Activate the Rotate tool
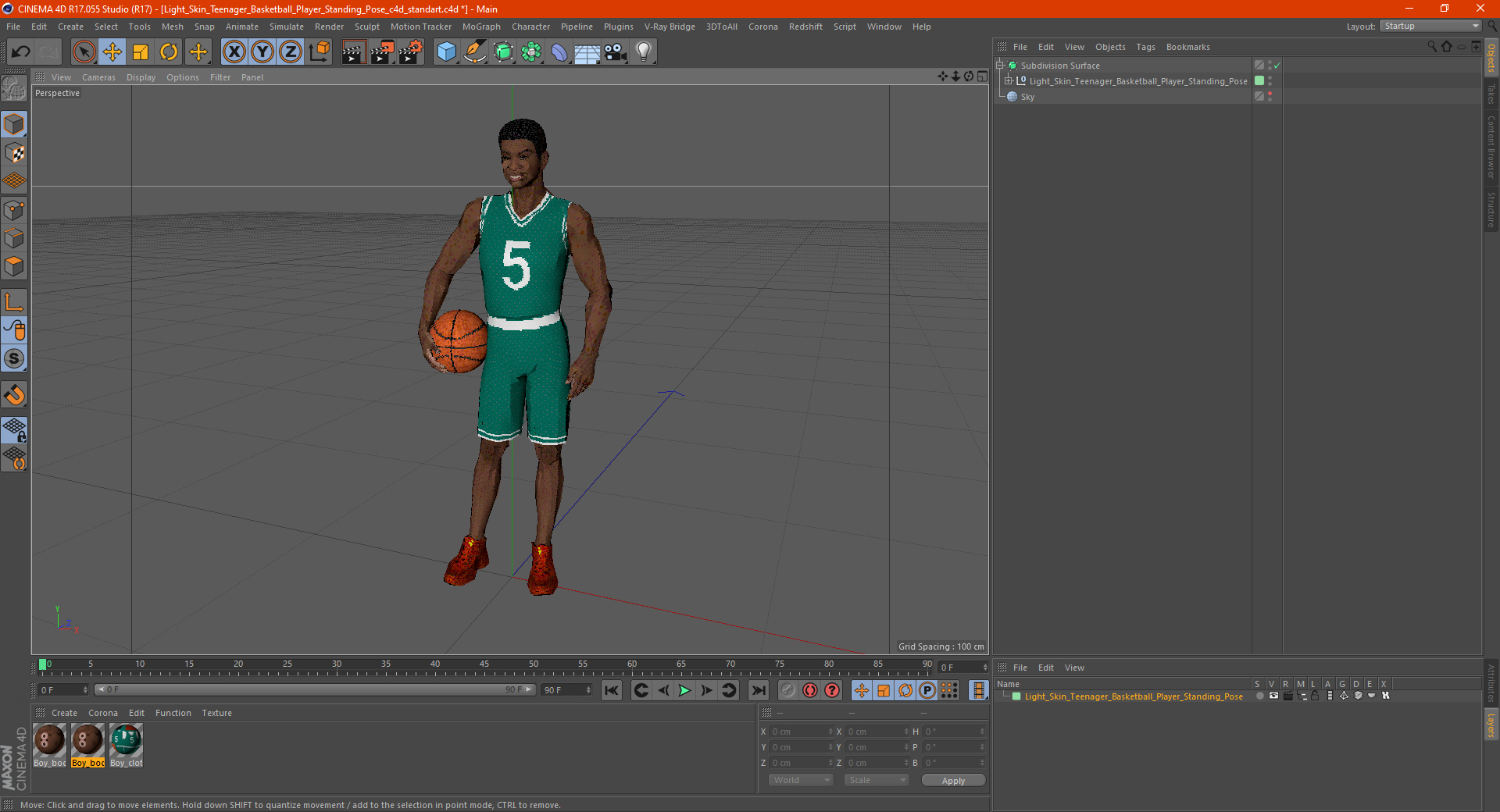The height and width of the screenshot is (812, 1500). click(169, 52)
